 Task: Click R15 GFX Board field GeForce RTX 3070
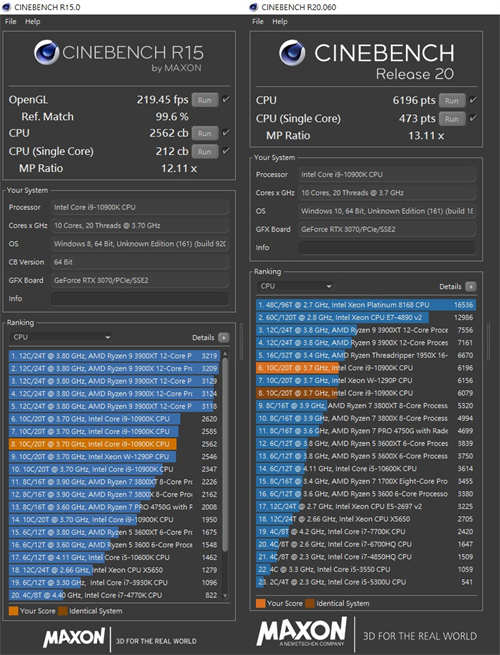pos(140,280)
